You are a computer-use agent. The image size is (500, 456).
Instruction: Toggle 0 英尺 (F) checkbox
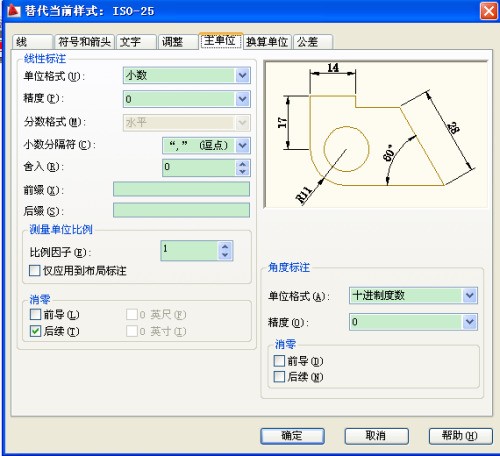[x=132, y=314]
